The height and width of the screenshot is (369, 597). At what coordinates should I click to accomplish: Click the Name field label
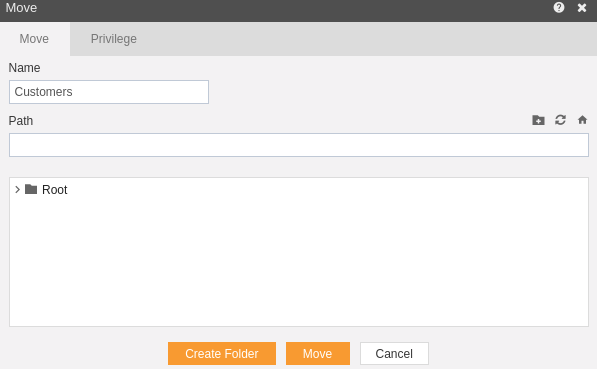(24, 68)
